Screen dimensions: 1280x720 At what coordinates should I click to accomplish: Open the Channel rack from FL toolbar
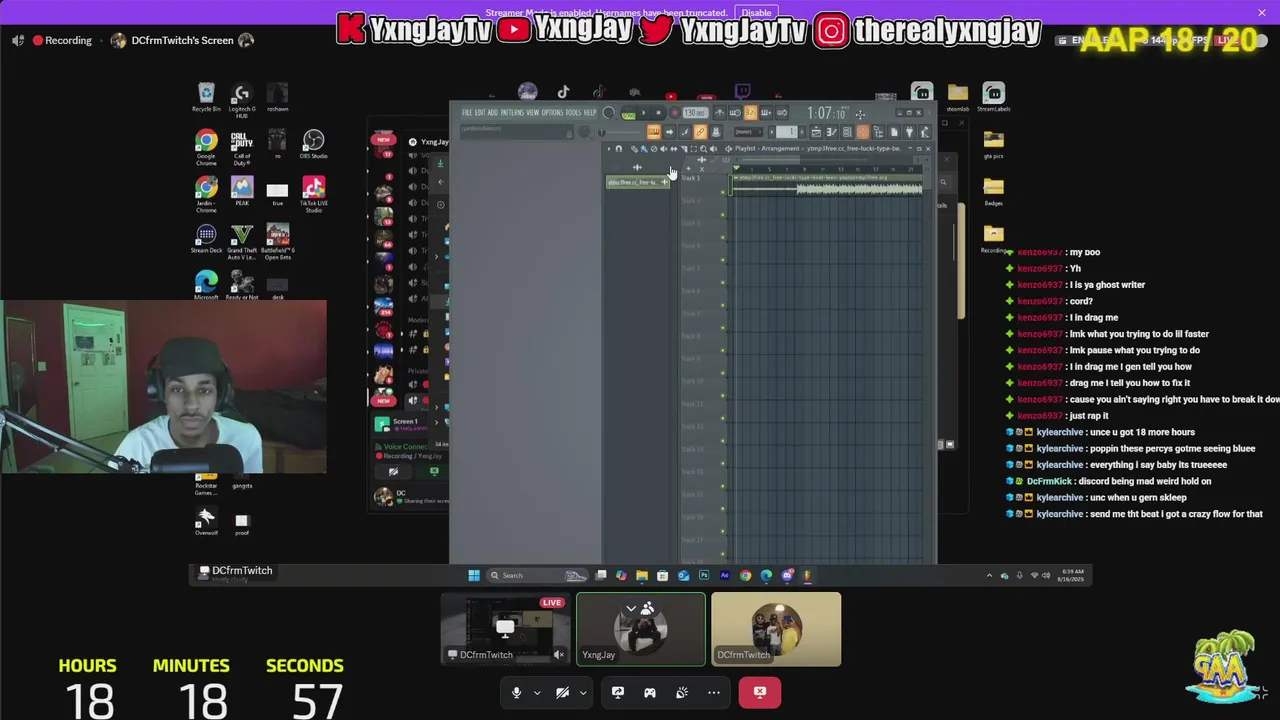pyautogui.click(x=847, y=132)
